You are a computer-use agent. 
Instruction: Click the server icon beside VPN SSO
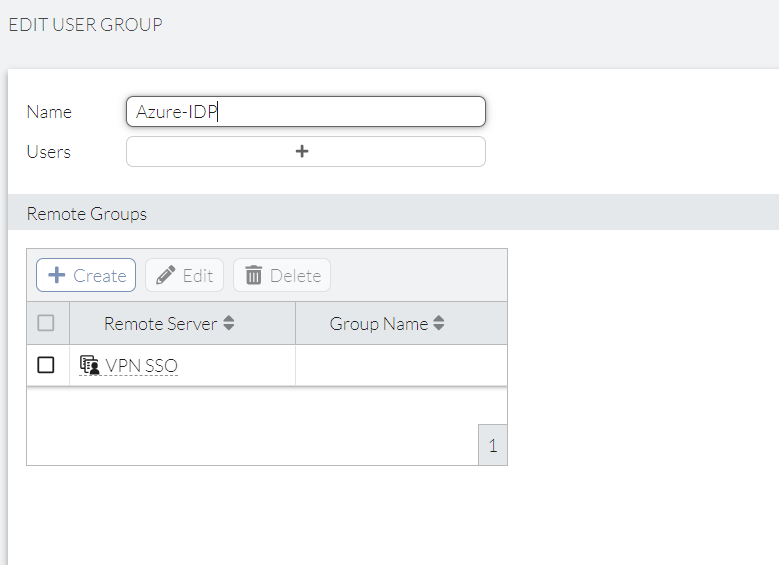coord(90,366)
